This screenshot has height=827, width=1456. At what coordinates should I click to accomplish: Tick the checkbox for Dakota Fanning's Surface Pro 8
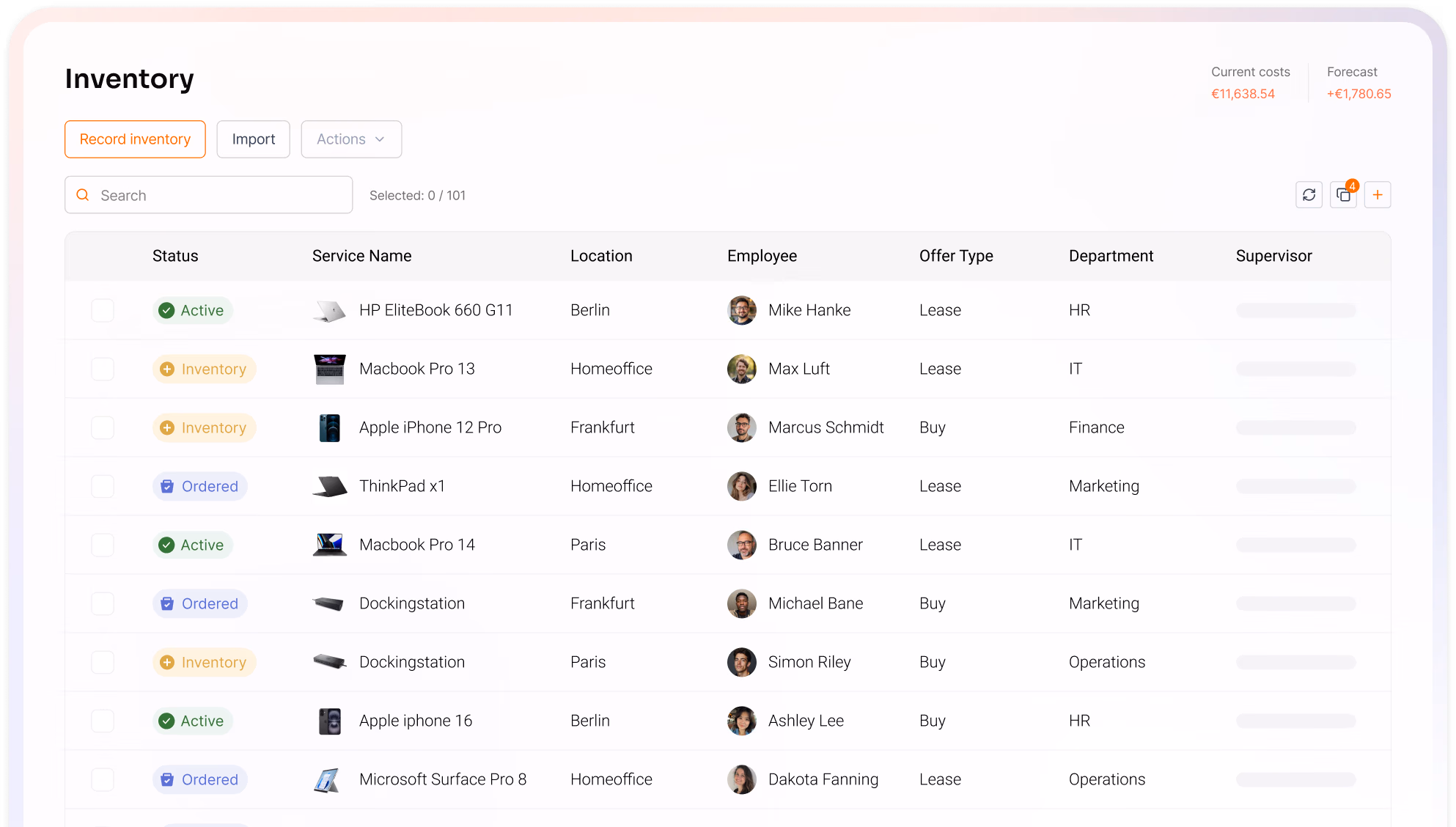(x=103, y=779)
